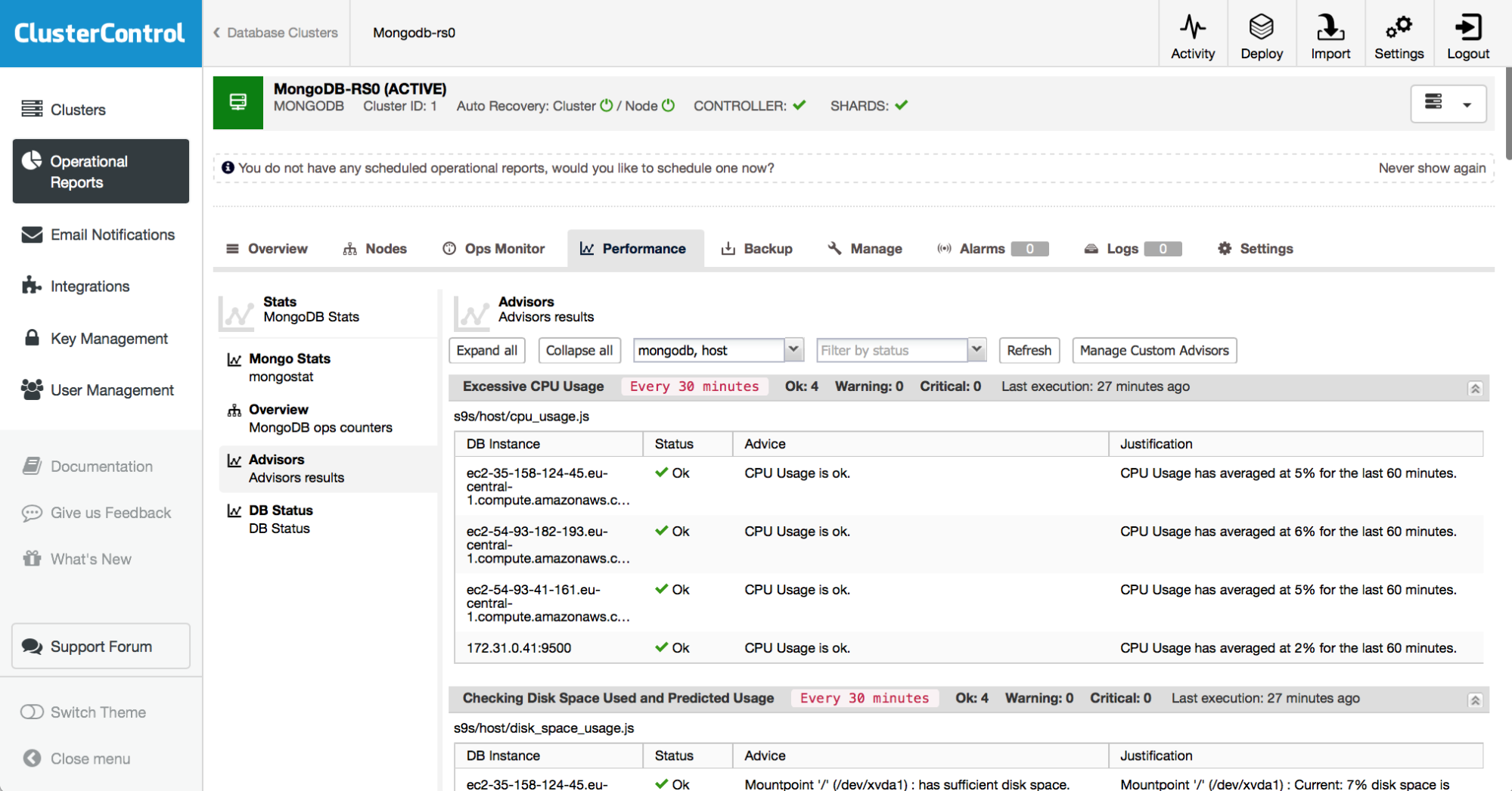Screen dimensions: 1512x791
Task: Toggle Switch Theme
Action: click(x=32, y=712)
